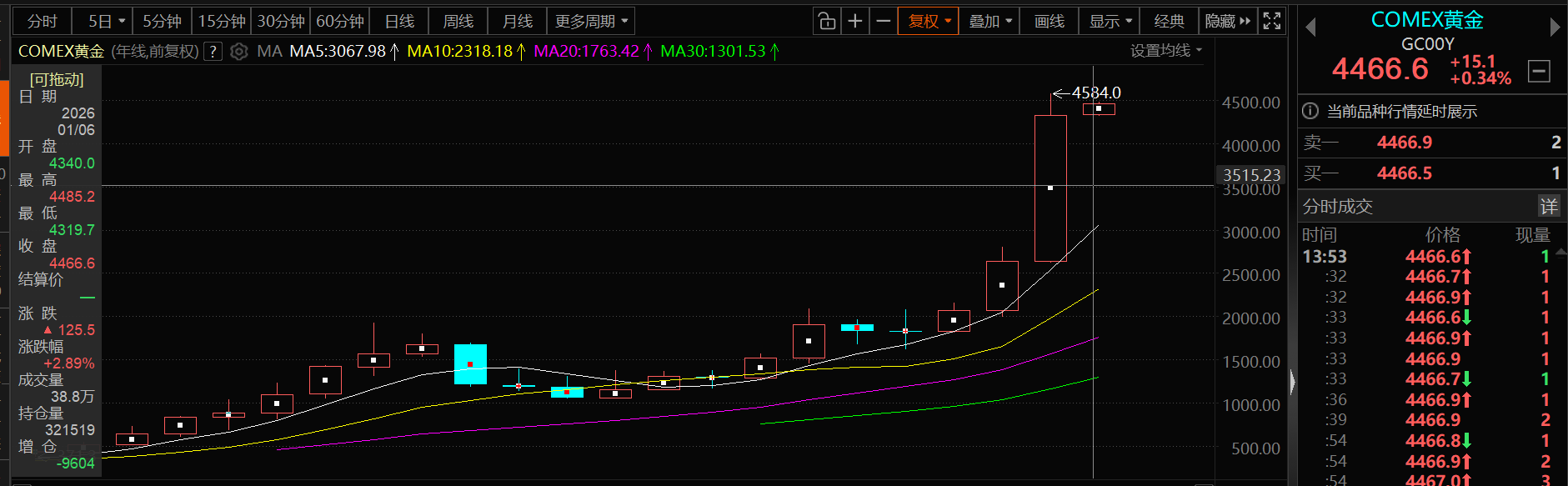Screen dimensions: 1568x486
Task: Zoom in the chart with plus icon
Action: pos(855,21)
